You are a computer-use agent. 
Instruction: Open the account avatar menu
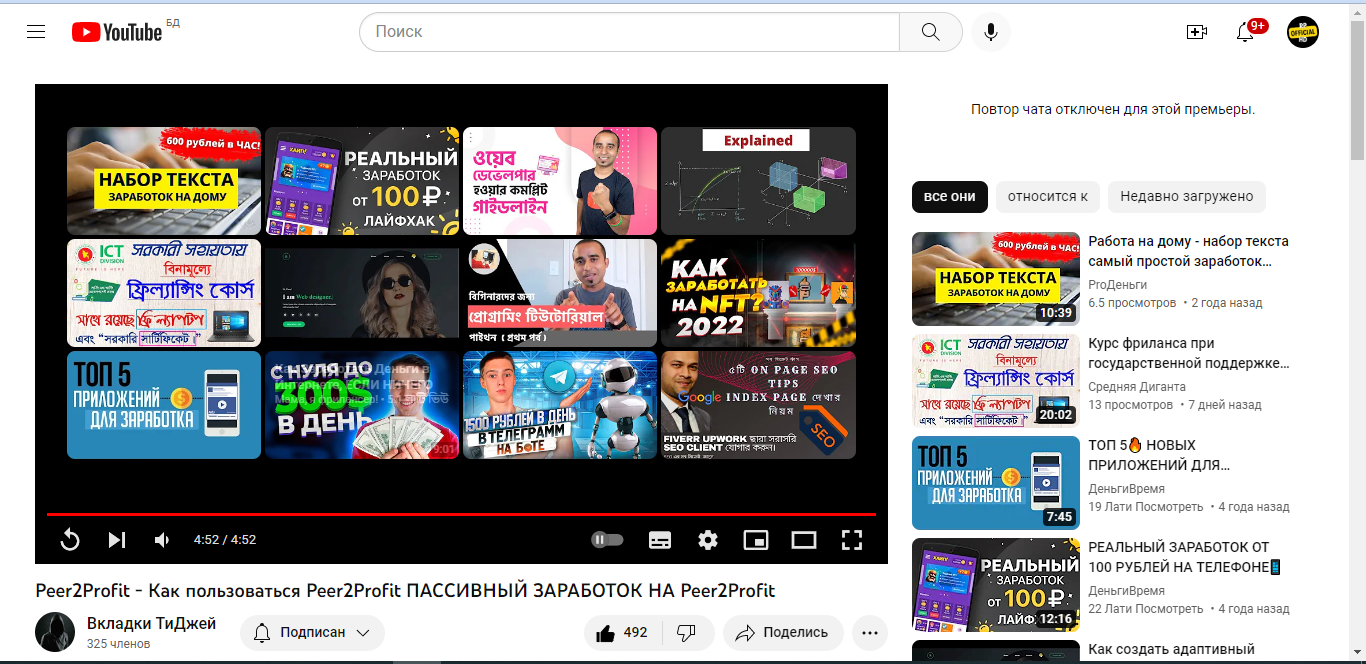point(1303,32)
